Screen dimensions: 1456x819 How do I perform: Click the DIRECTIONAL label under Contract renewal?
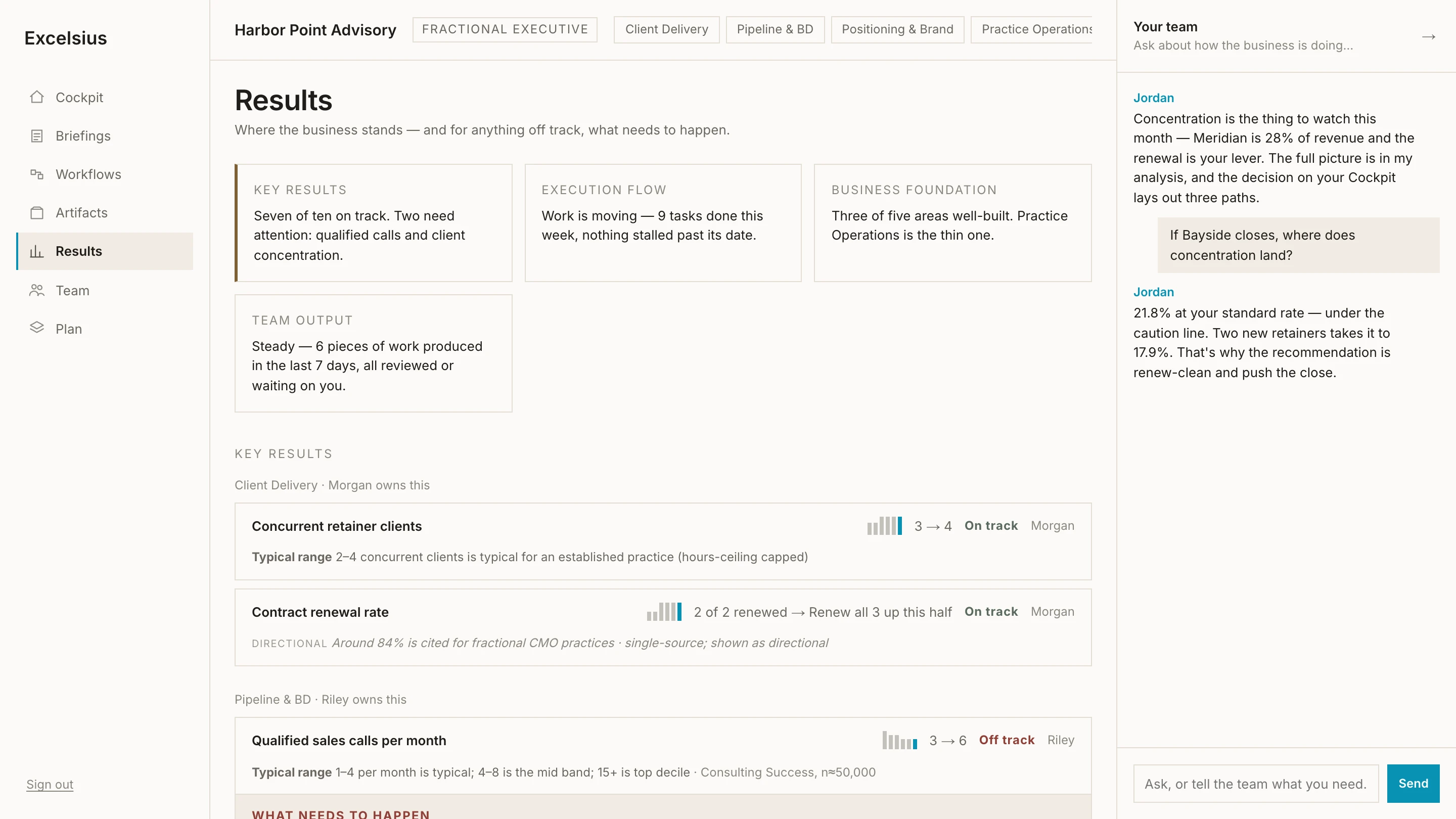[289, 643]
